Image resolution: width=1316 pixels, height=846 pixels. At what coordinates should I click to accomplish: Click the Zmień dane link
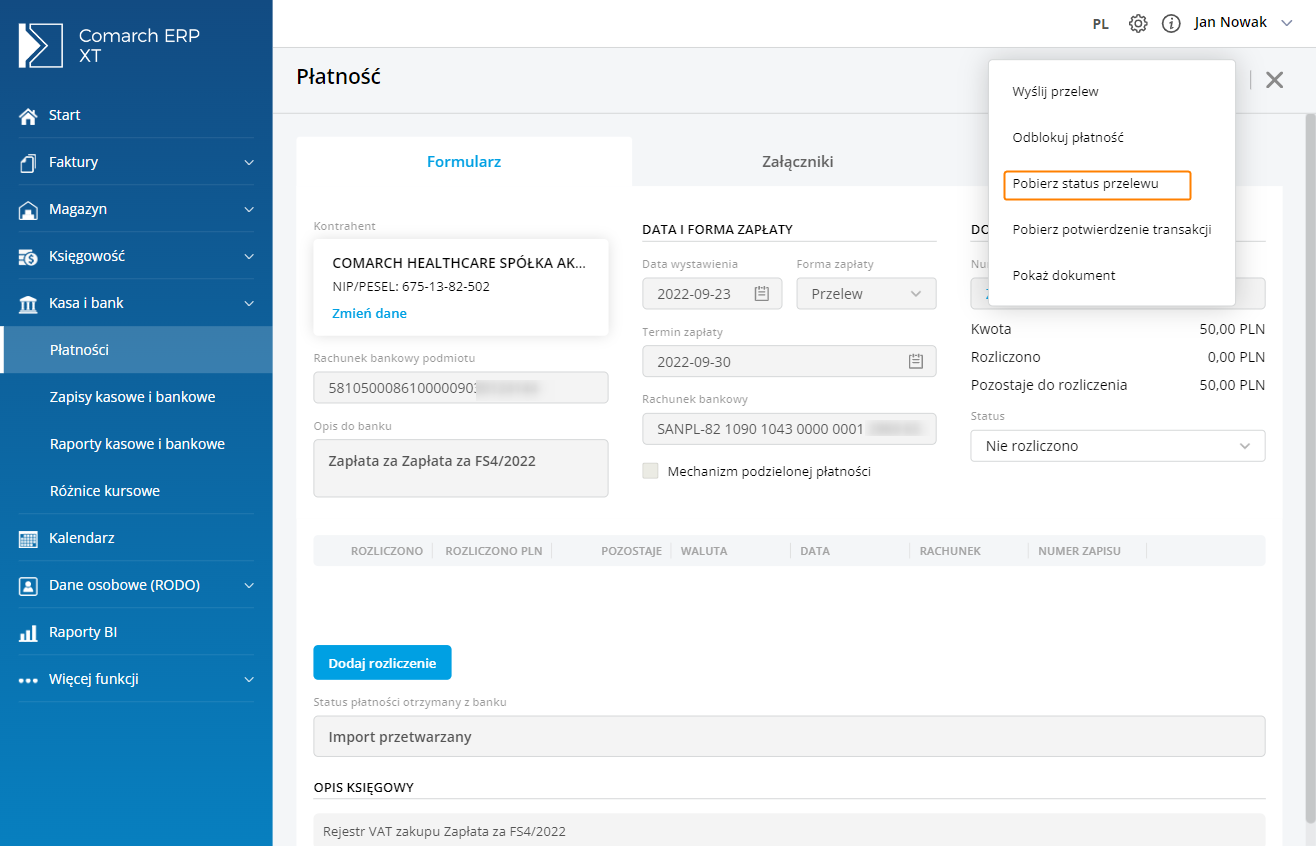coord(369,313)
